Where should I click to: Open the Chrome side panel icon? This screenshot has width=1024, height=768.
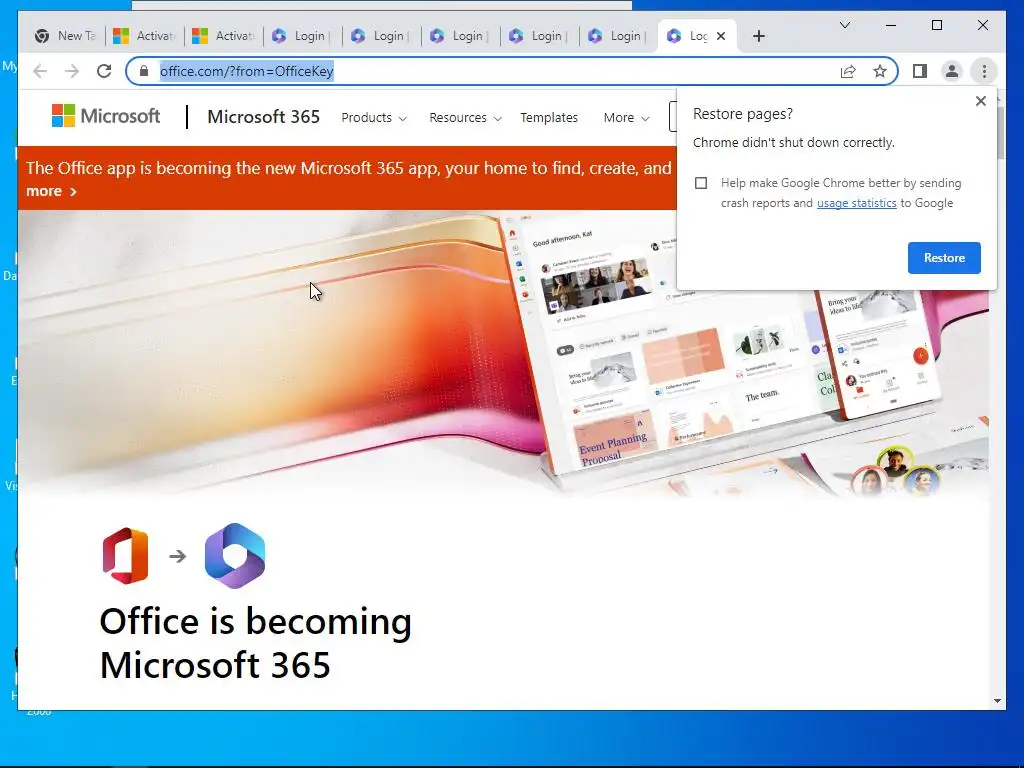pos(920,71)
